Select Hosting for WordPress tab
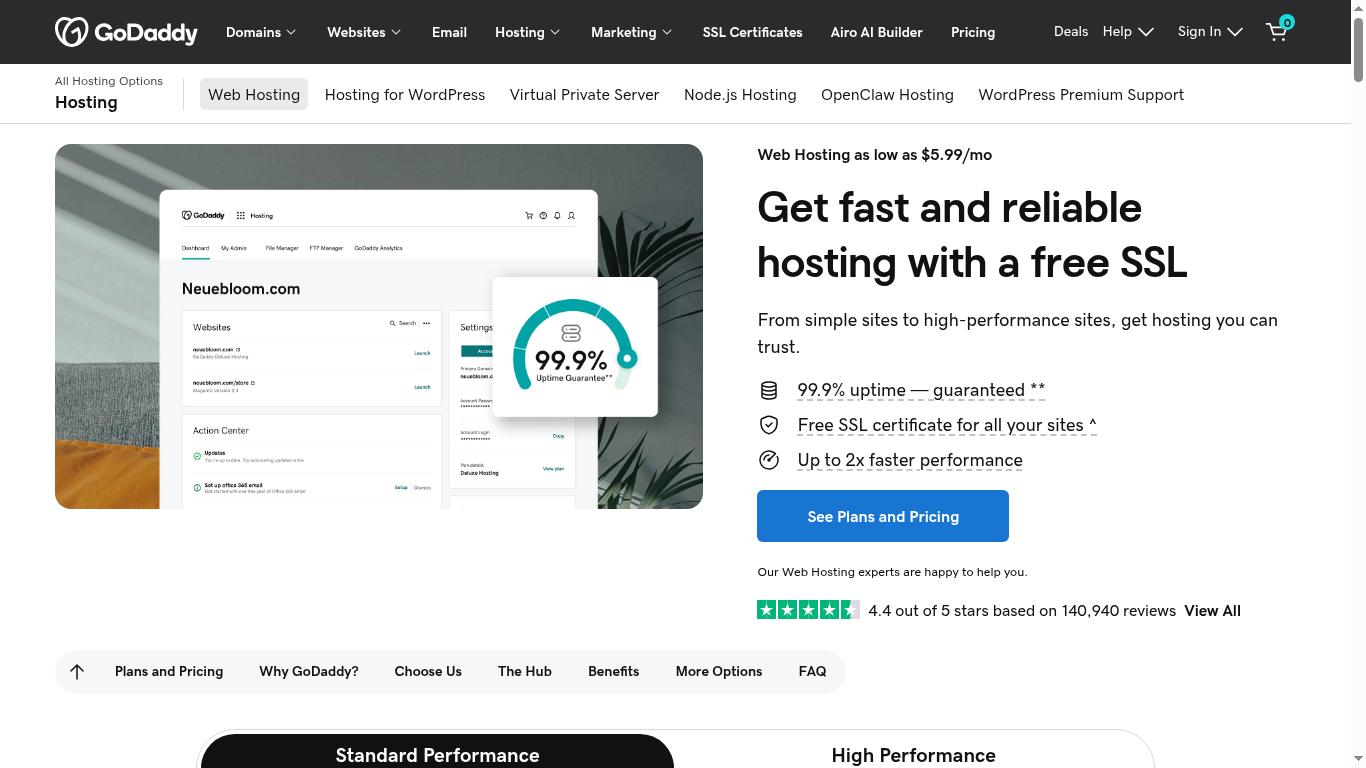 click(405, 94)
